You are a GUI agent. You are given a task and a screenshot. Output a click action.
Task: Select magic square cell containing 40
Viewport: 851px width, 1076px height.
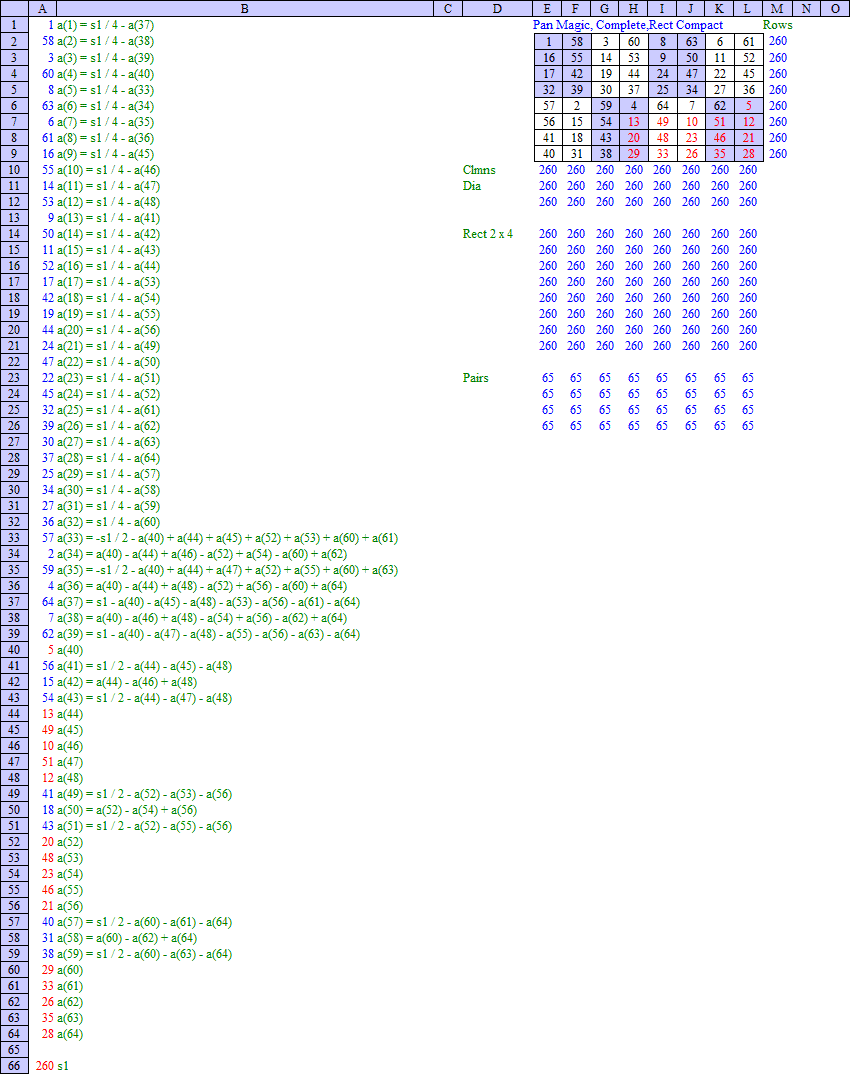(x=548, y=154)
